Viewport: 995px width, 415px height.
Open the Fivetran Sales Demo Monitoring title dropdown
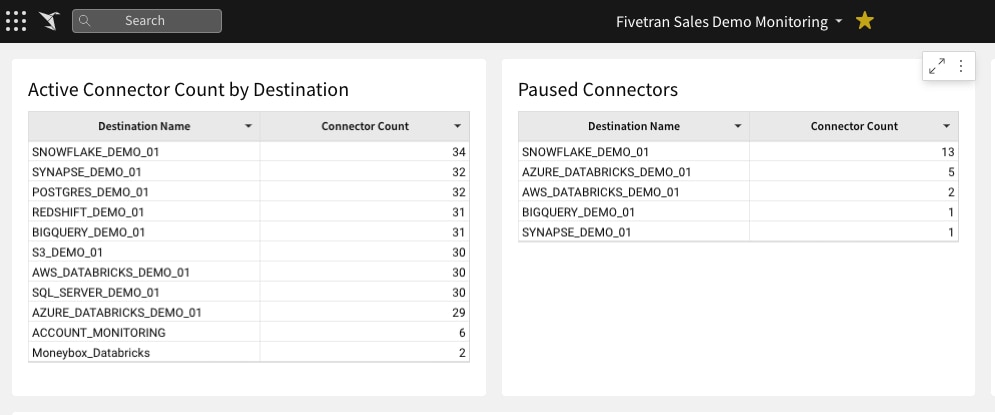click(x=839, y=22)
